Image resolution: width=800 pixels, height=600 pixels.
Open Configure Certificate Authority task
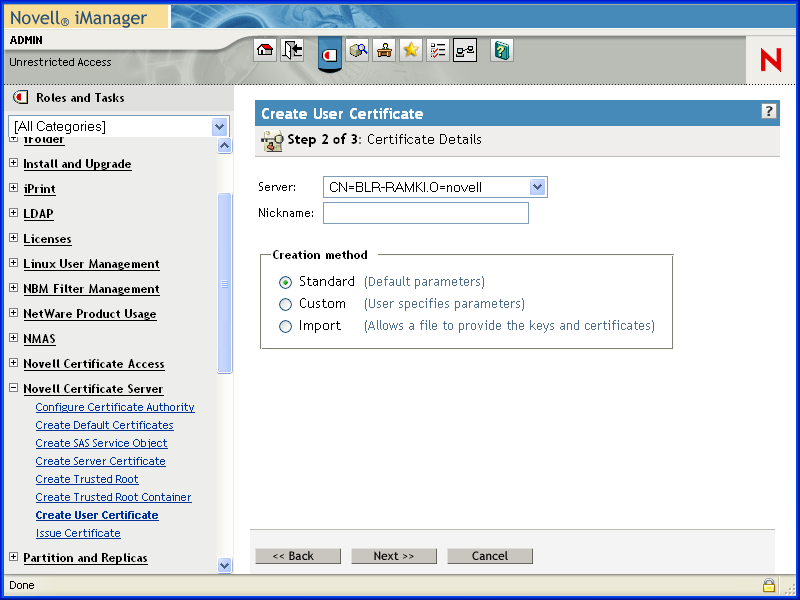pyautogui.click(x=115, y=407)
